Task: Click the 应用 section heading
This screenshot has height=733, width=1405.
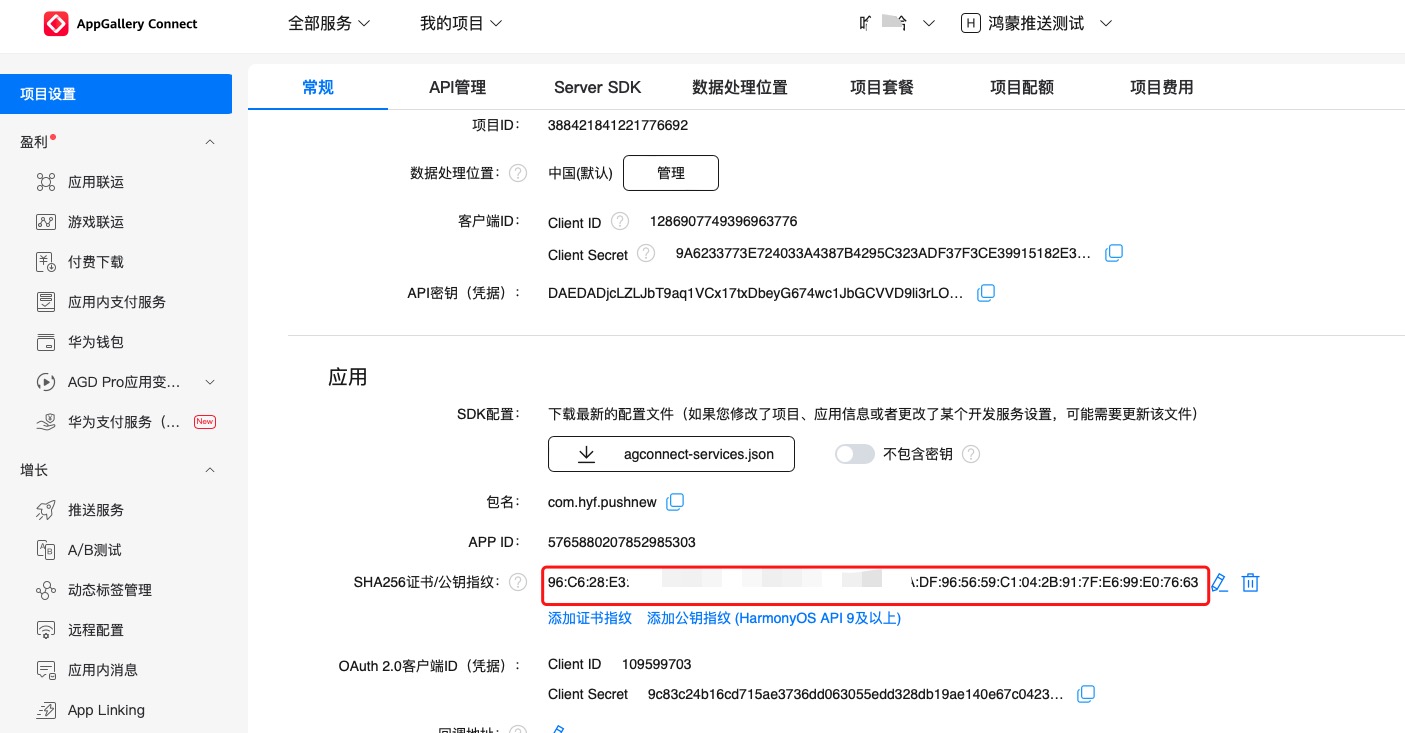Action: click(x=348, y=377)
